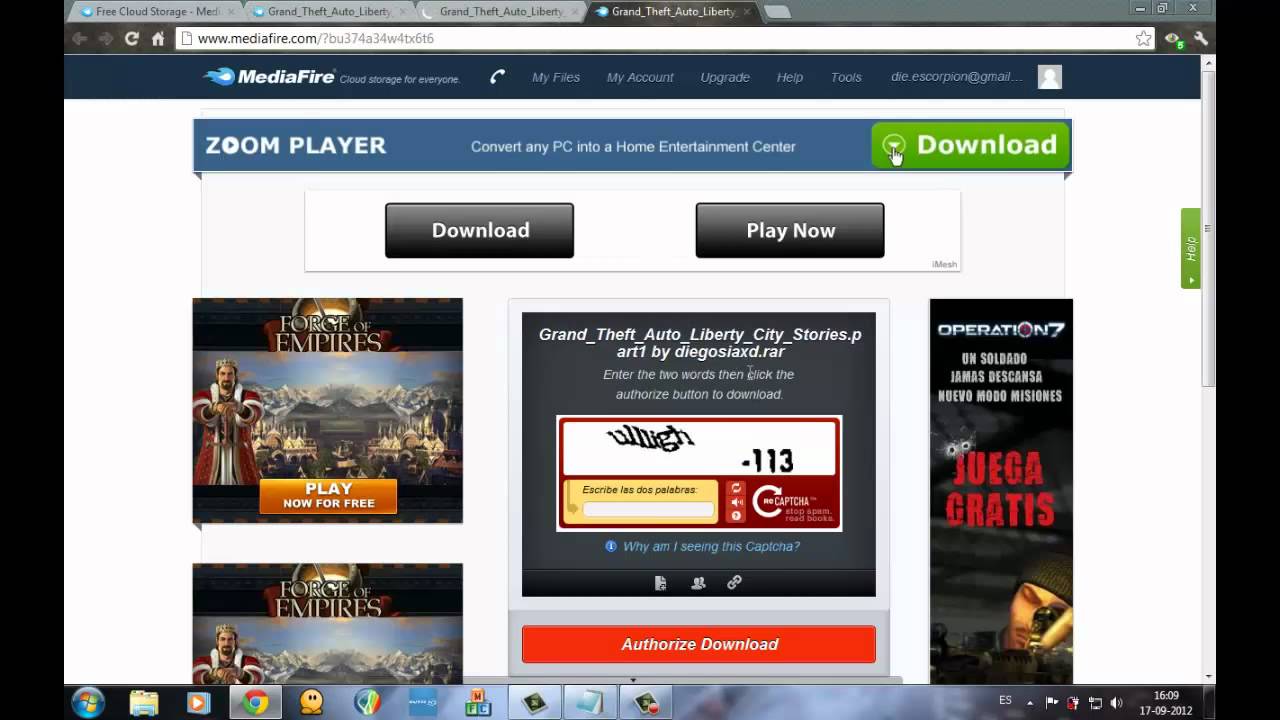This screenshot has height=720, width=1280.
Task: Click the network icon in the system tray
Action: [1095, 703]
